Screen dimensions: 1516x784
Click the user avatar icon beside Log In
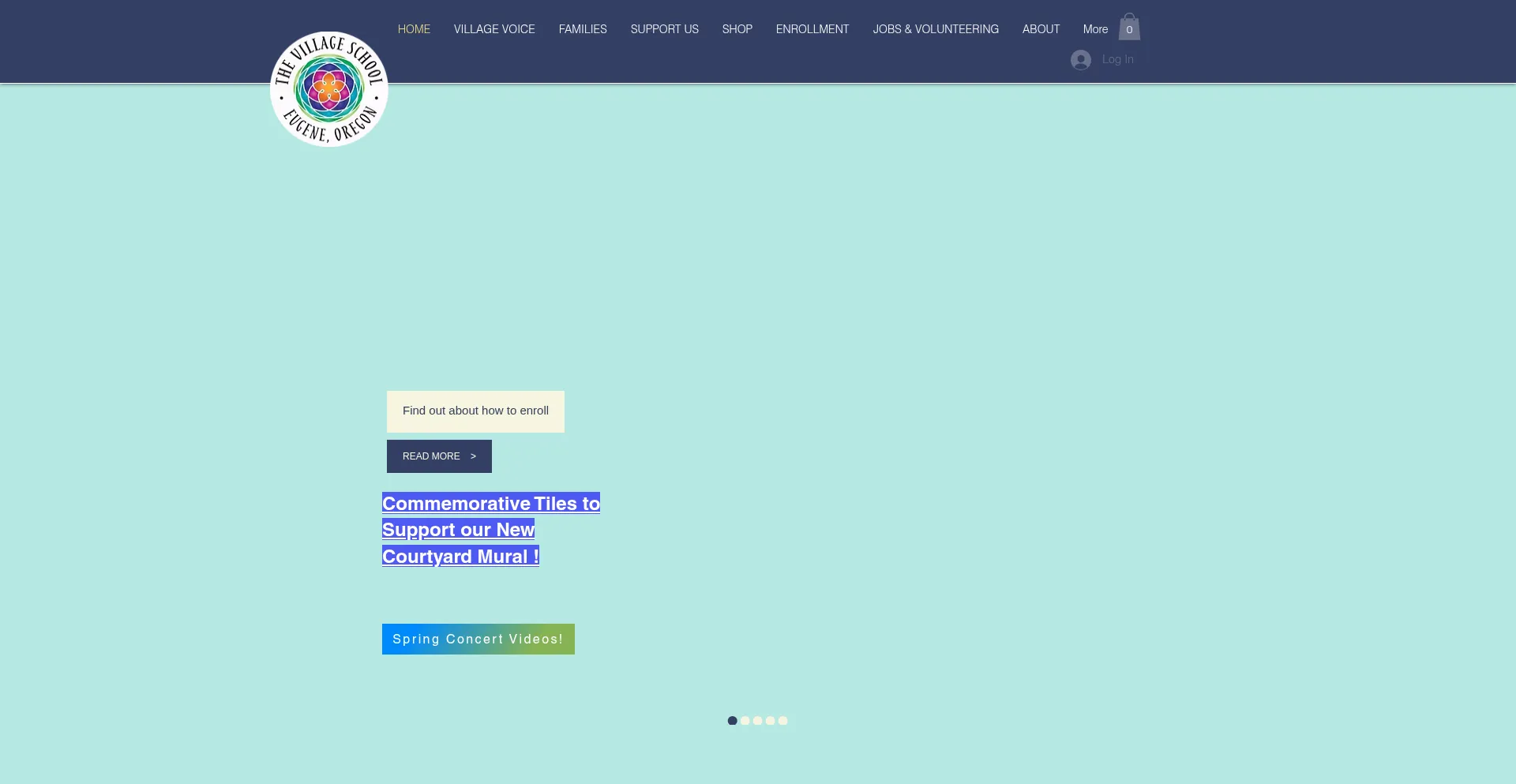click(x=1081, y=60)
